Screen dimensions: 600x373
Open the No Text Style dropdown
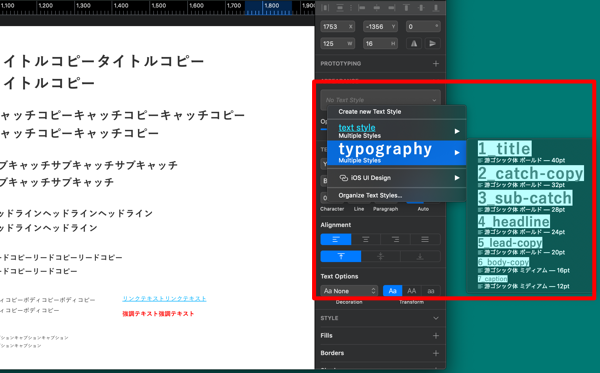pyautogui.click(x=380, y=100)
